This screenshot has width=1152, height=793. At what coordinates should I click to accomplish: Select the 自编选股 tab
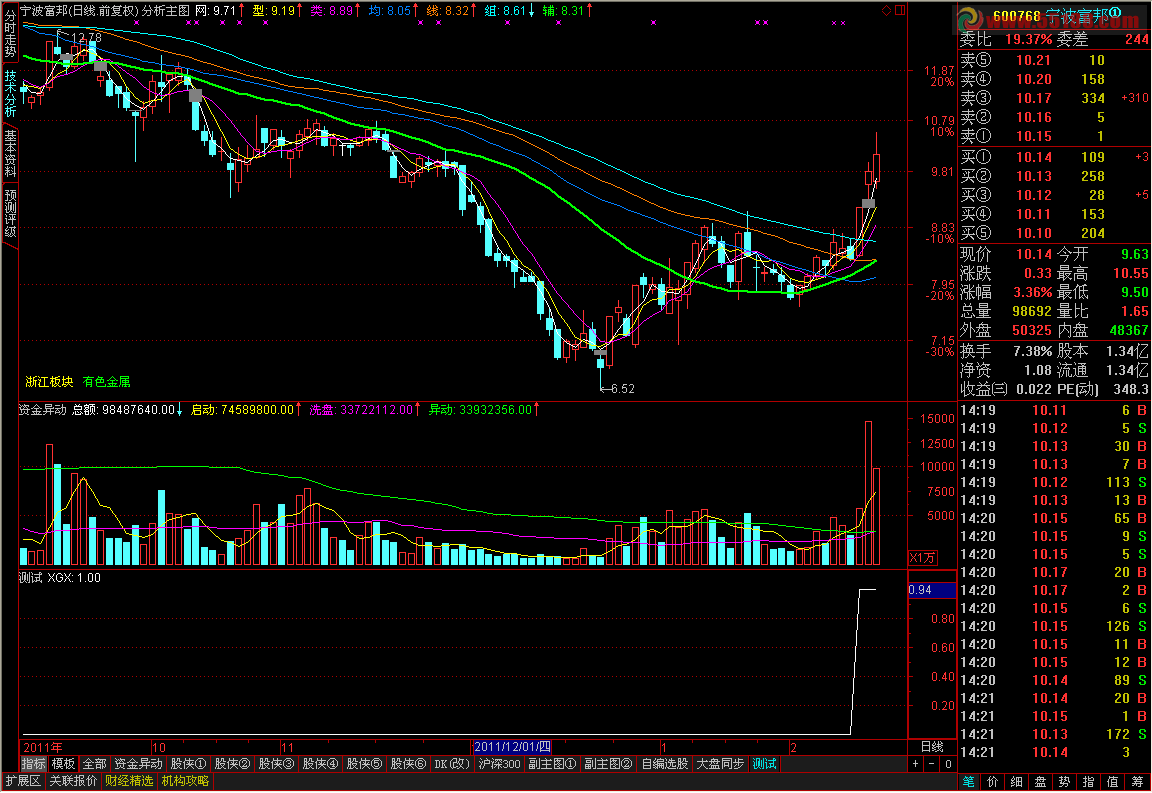(664, 764)
